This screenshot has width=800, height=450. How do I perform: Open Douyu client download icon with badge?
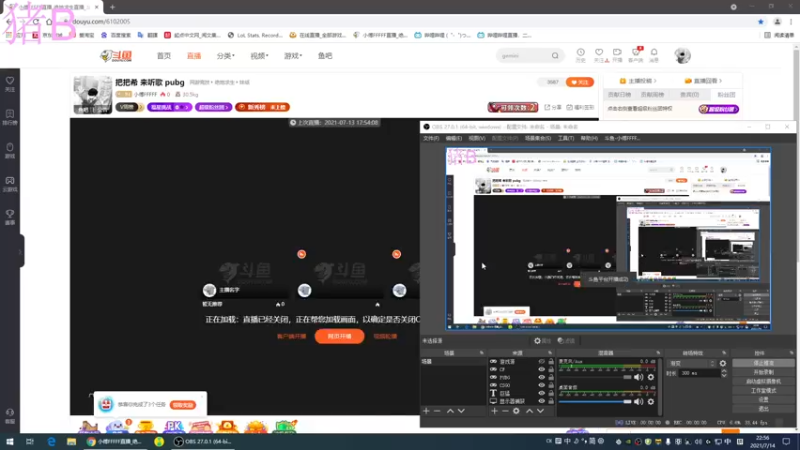636,55
